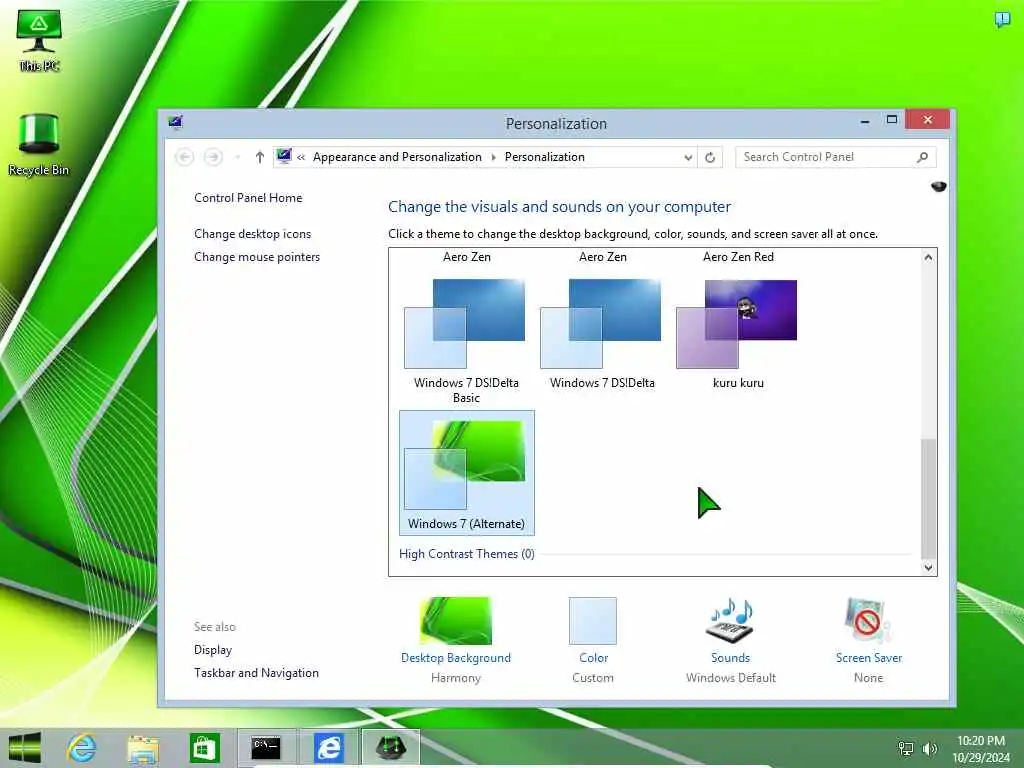1024x768 pixels.
Task: Open the volume speaker tray icon
Action: pyautogui.click(x=929, y=748)
